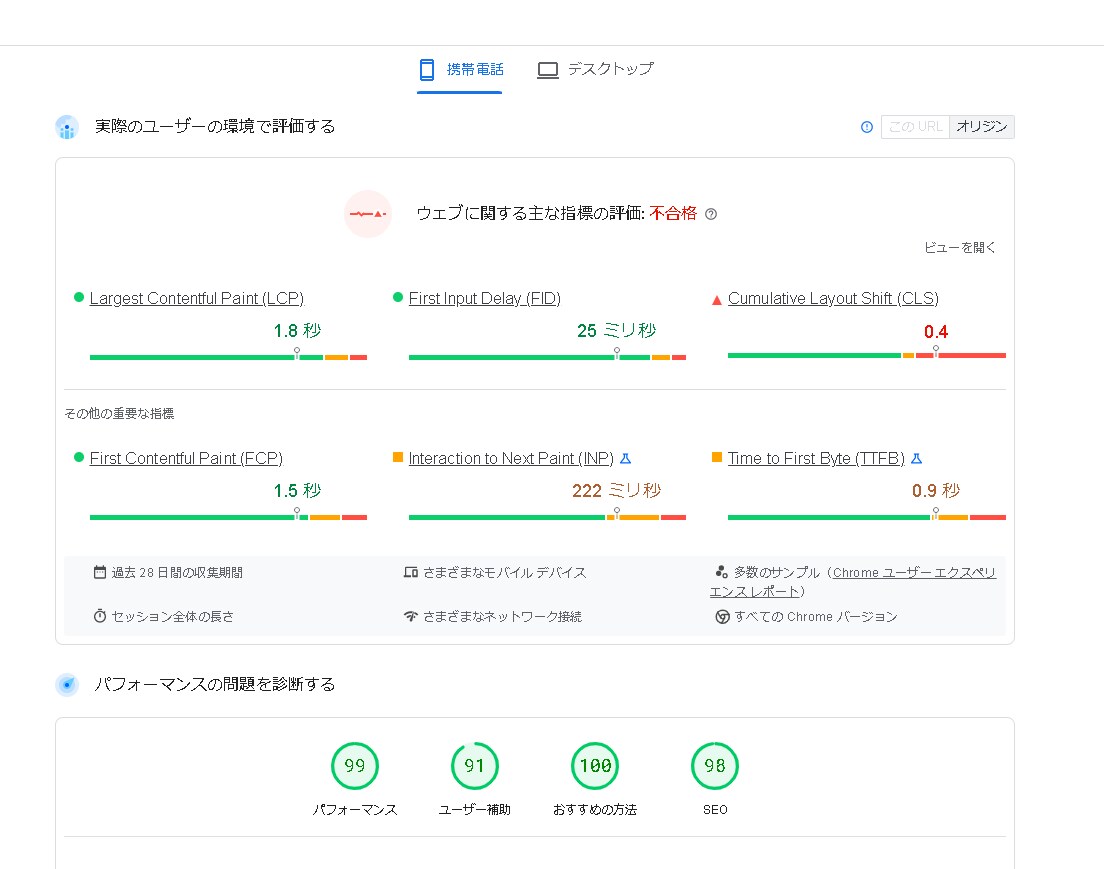This screenshot has height=869, width=1104.
Task: Select the パフォーマンス score gauge 99
Action: [355, 765]
